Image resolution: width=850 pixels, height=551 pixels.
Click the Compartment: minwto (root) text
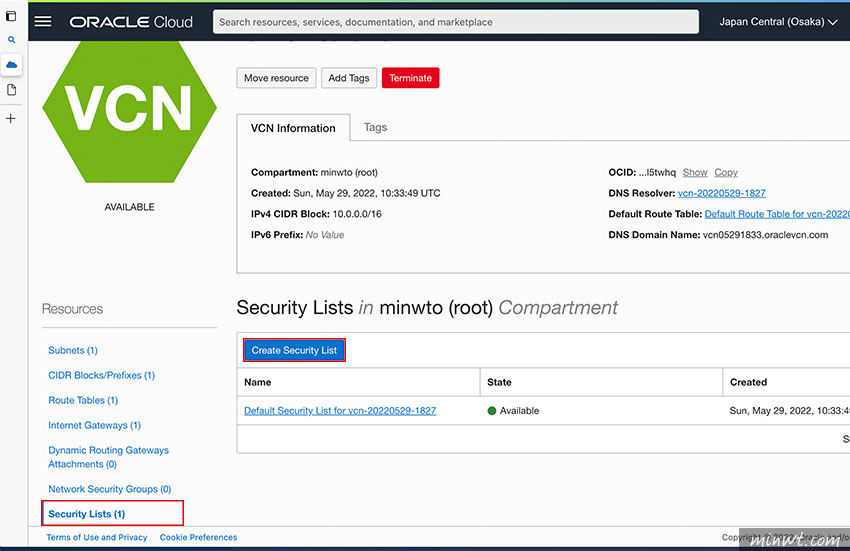tap(314, 172)
